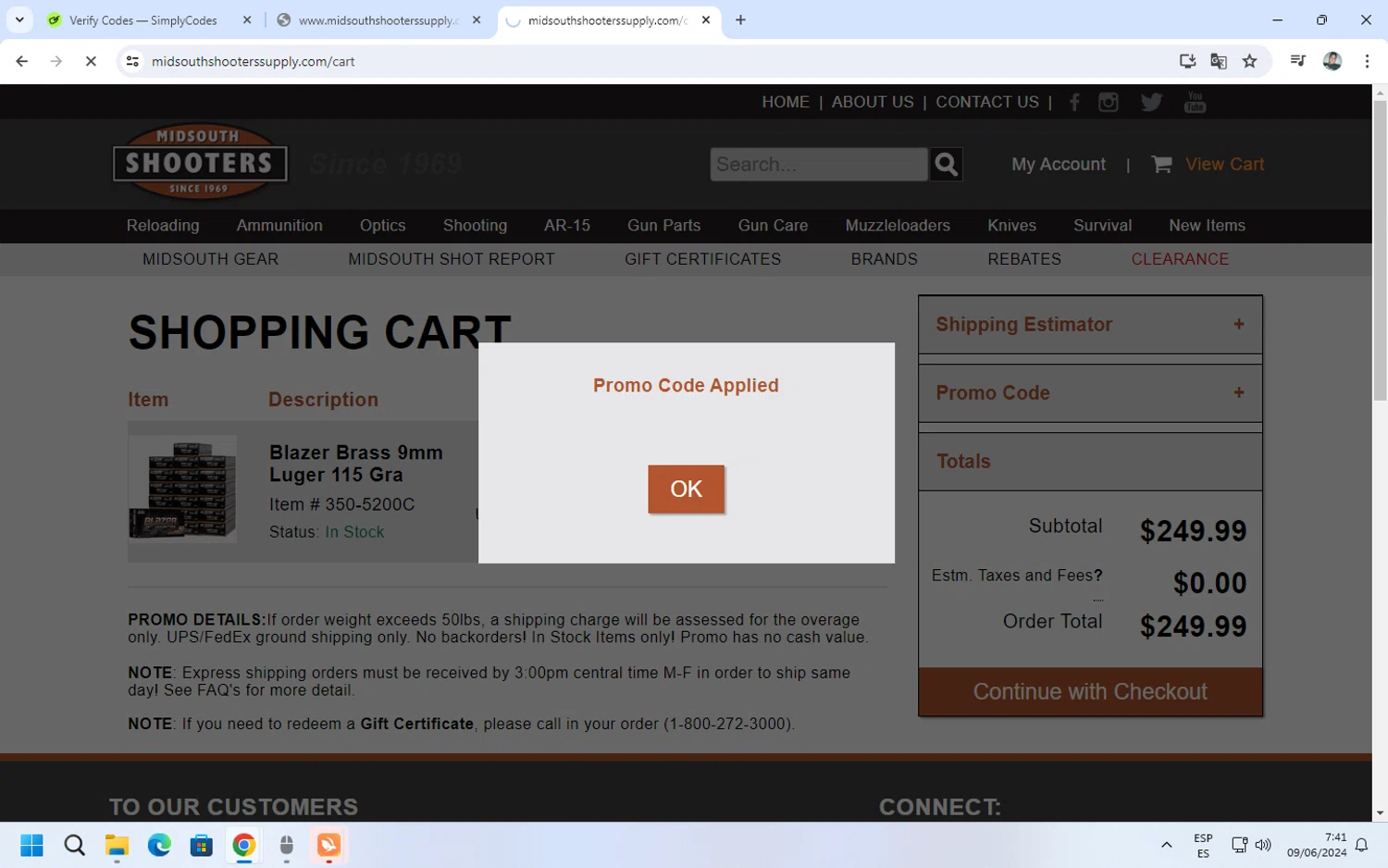Open the Instagram icon in the header
1388x868 pixels.
coord(1108,102)
